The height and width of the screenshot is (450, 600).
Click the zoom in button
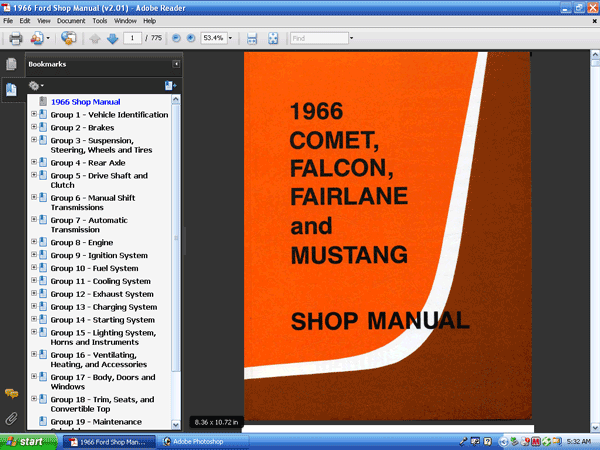[191, 38]
